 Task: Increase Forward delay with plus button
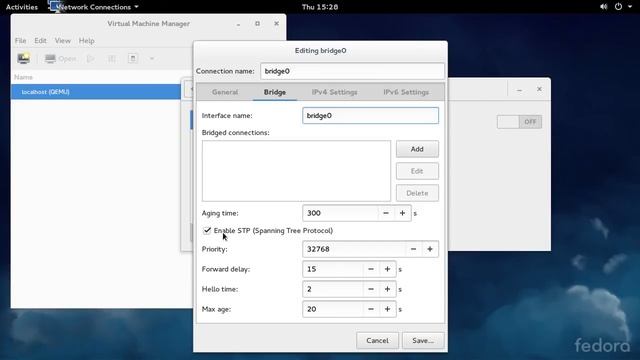pyautogui.click(x=387, y=269)
